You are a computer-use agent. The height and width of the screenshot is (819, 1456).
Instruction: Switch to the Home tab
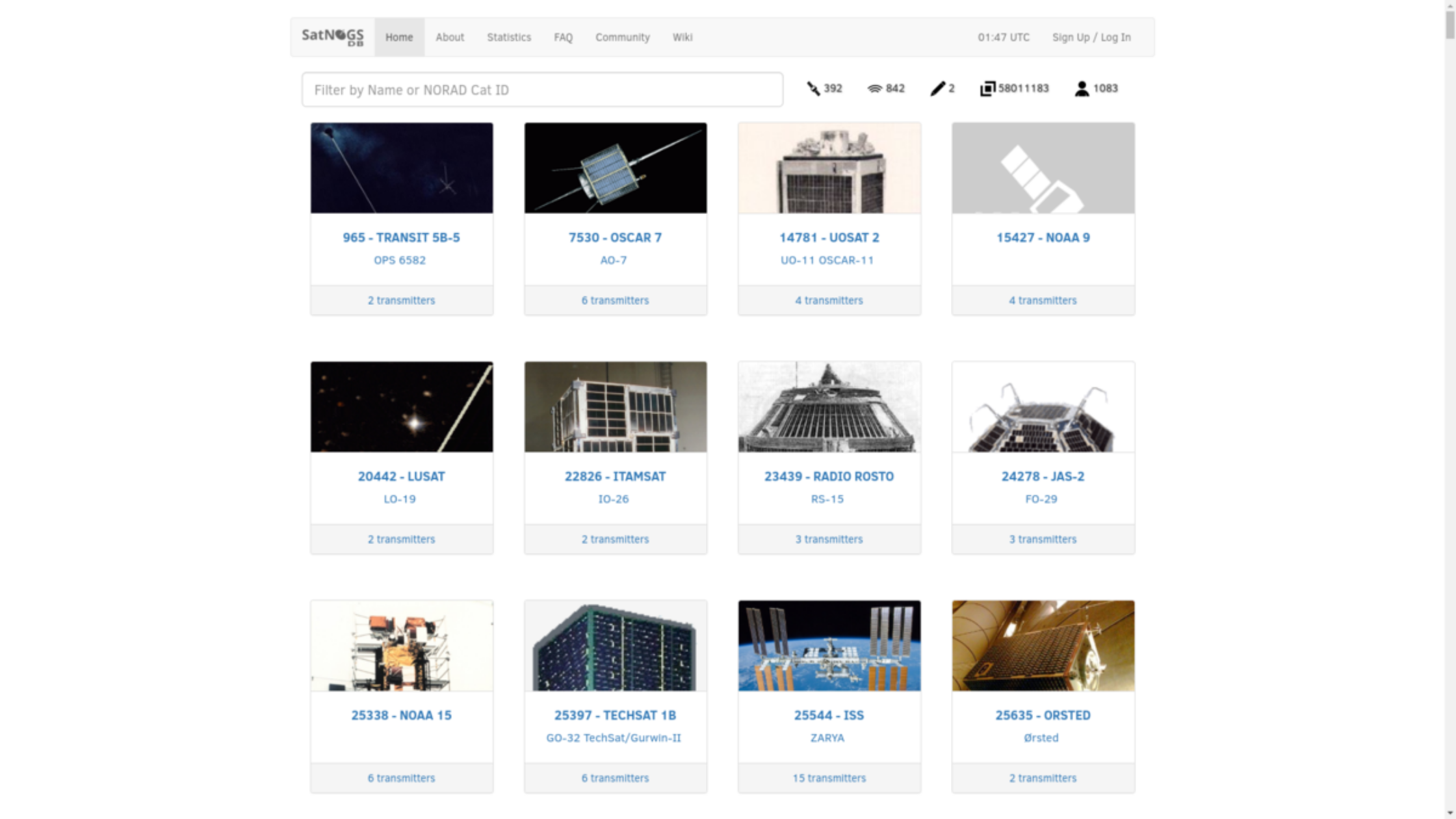click(x=398, y=37)
